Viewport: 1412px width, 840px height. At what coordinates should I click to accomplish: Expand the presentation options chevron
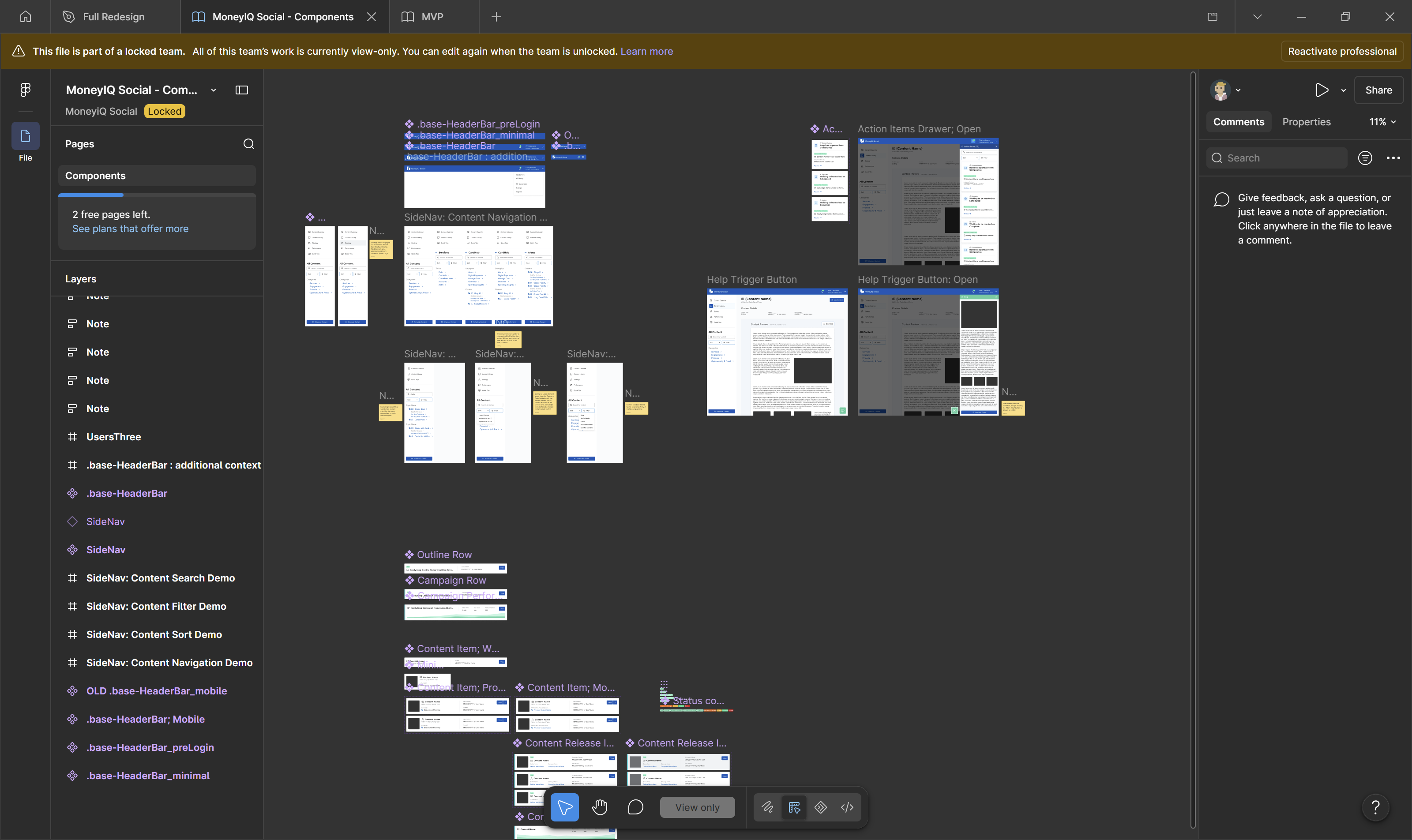point(1343,90)
